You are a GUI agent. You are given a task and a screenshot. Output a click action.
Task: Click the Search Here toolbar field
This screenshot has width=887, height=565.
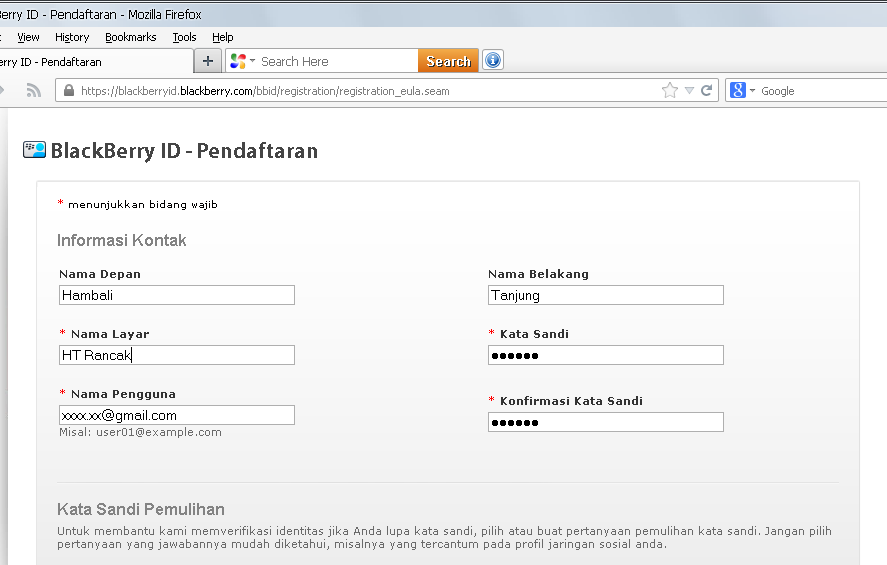(337, 61)
